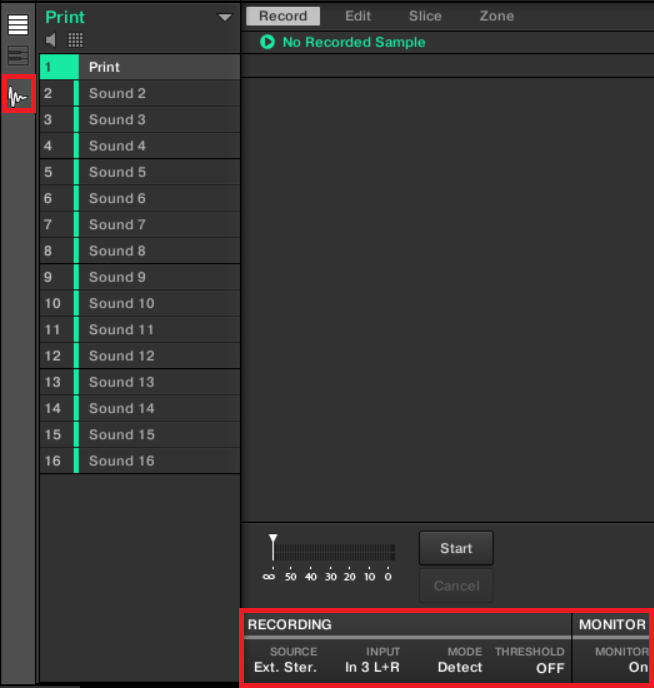Mute the Print group speaker icon
This screenshot has height=688, width=654.
click(50, 40)
